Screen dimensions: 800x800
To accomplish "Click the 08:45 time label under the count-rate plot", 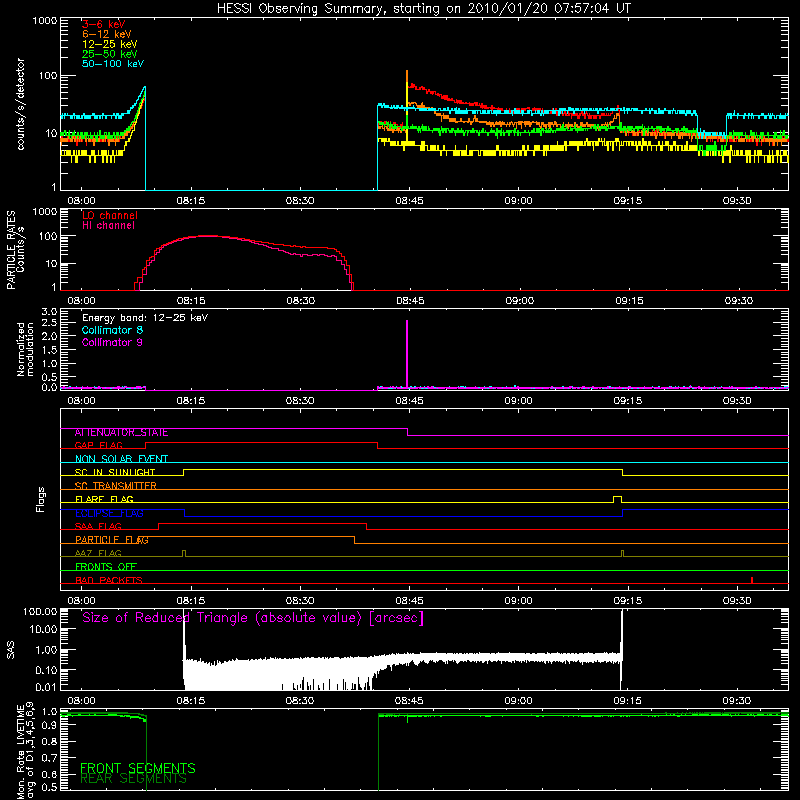I will [x=409, y=201].
